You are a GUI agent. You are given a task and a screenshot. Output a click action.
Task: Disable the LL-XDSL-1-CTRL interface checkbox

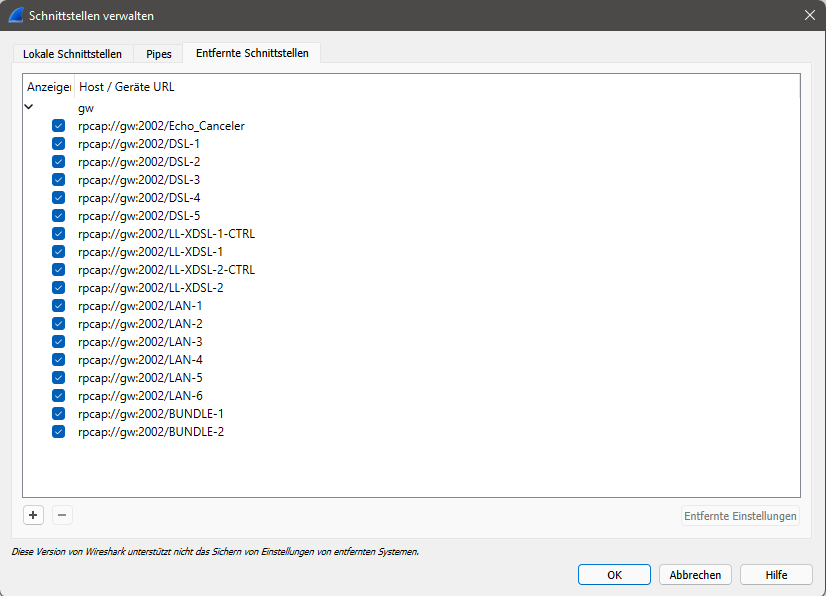[x=58, y=234]
